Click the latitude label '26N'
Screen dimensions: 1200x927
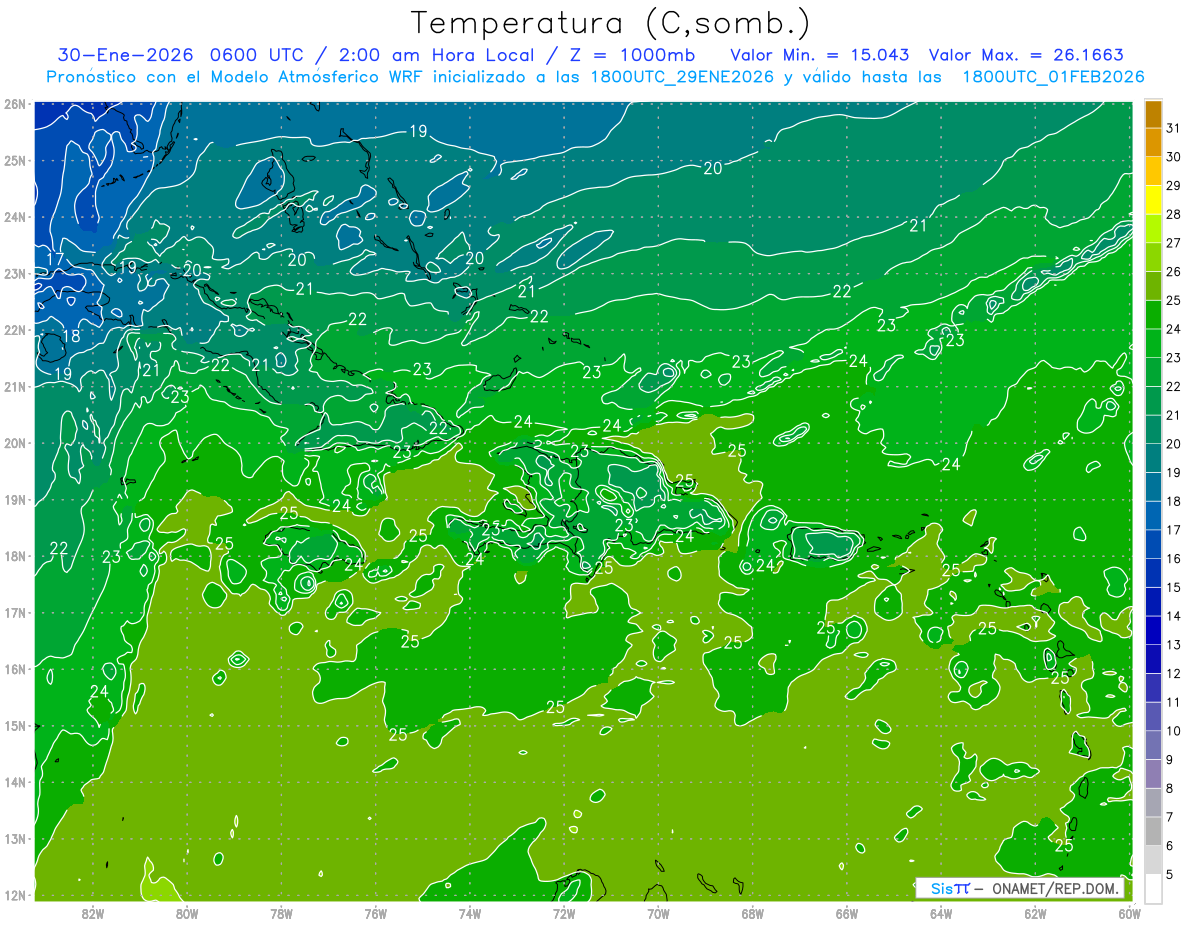(14, 104)
